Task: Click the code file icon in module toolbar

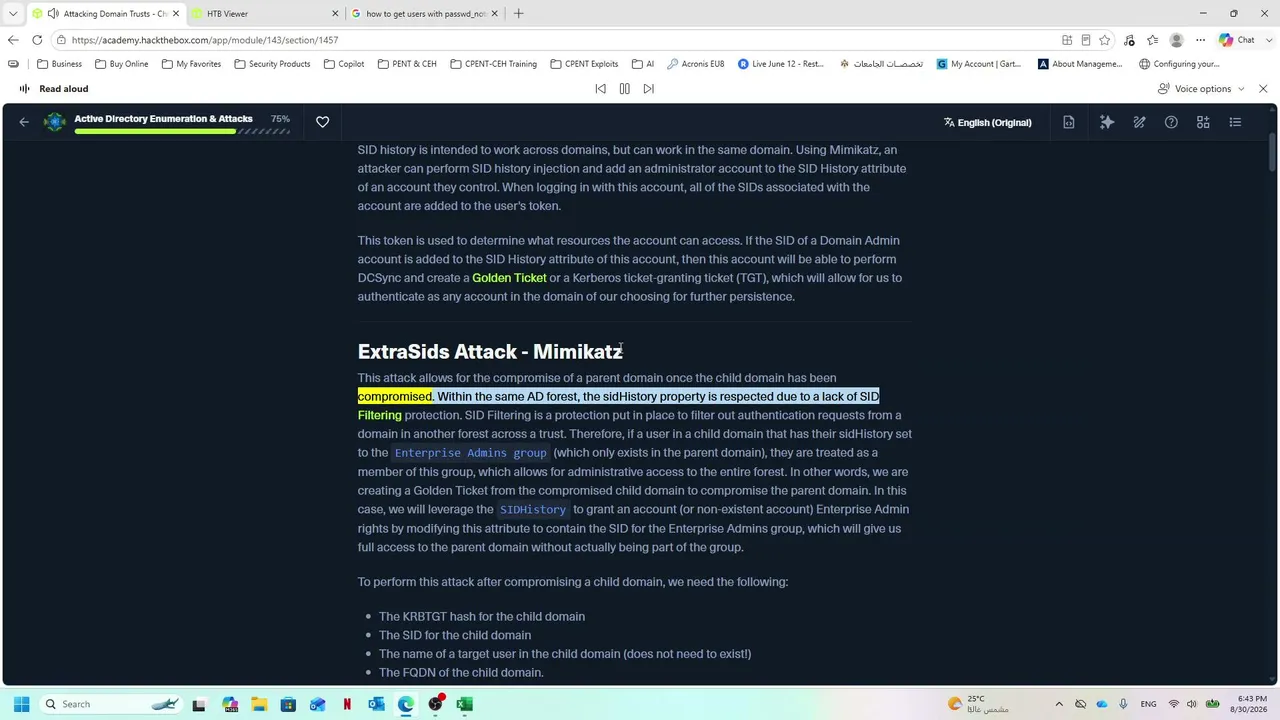Action: coord(1069,122)
